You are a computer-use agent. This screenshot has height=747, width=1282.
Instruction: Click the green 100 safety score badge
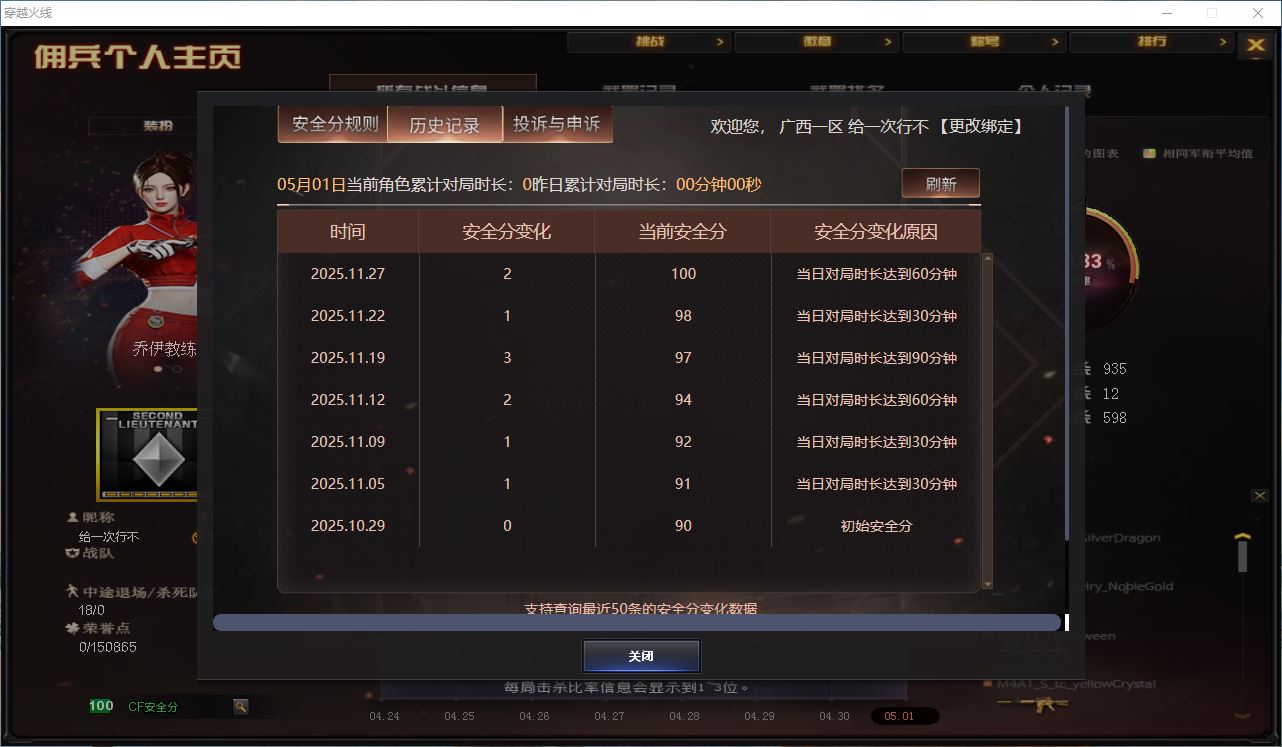[101, 706]
